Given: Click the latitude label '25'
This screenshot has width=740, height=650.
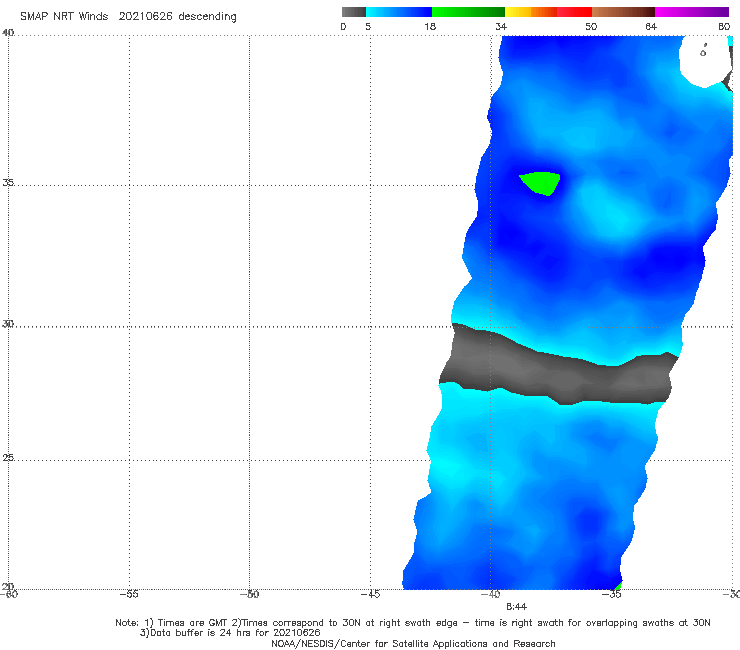Looking at the screenshot, I should pos(8,458).
